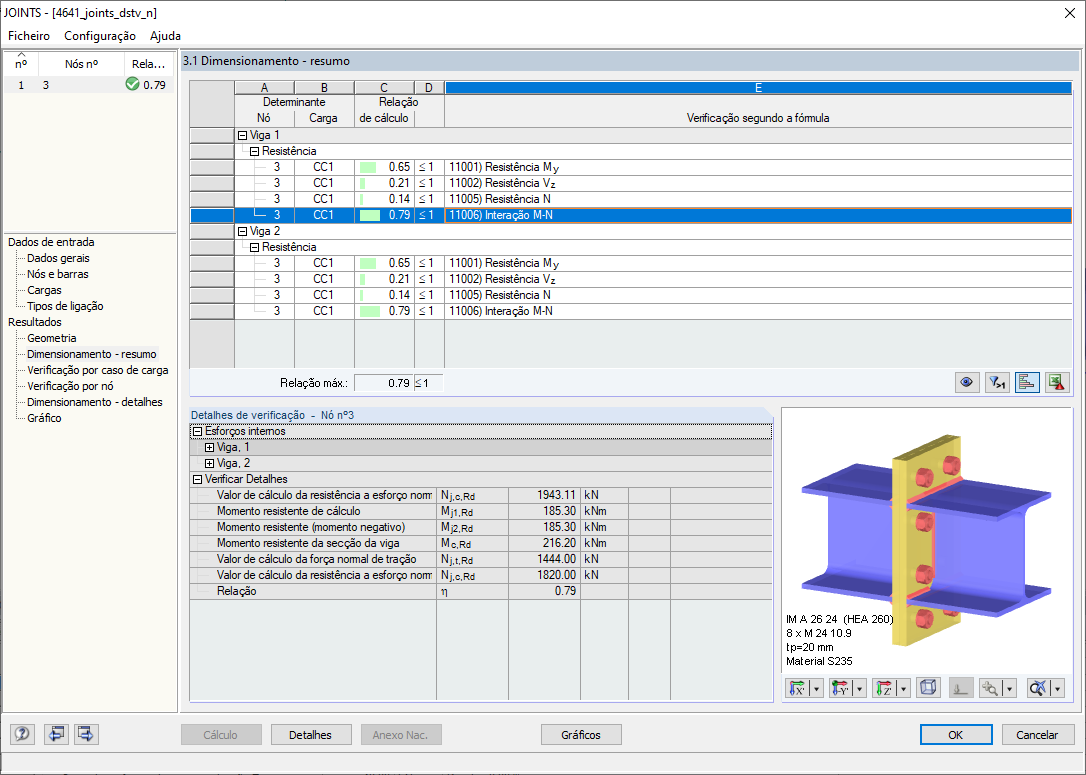This screenshot has height=775, width=1086.
Task: Click the zoom magnifier icon
Action: coord(990,688)
